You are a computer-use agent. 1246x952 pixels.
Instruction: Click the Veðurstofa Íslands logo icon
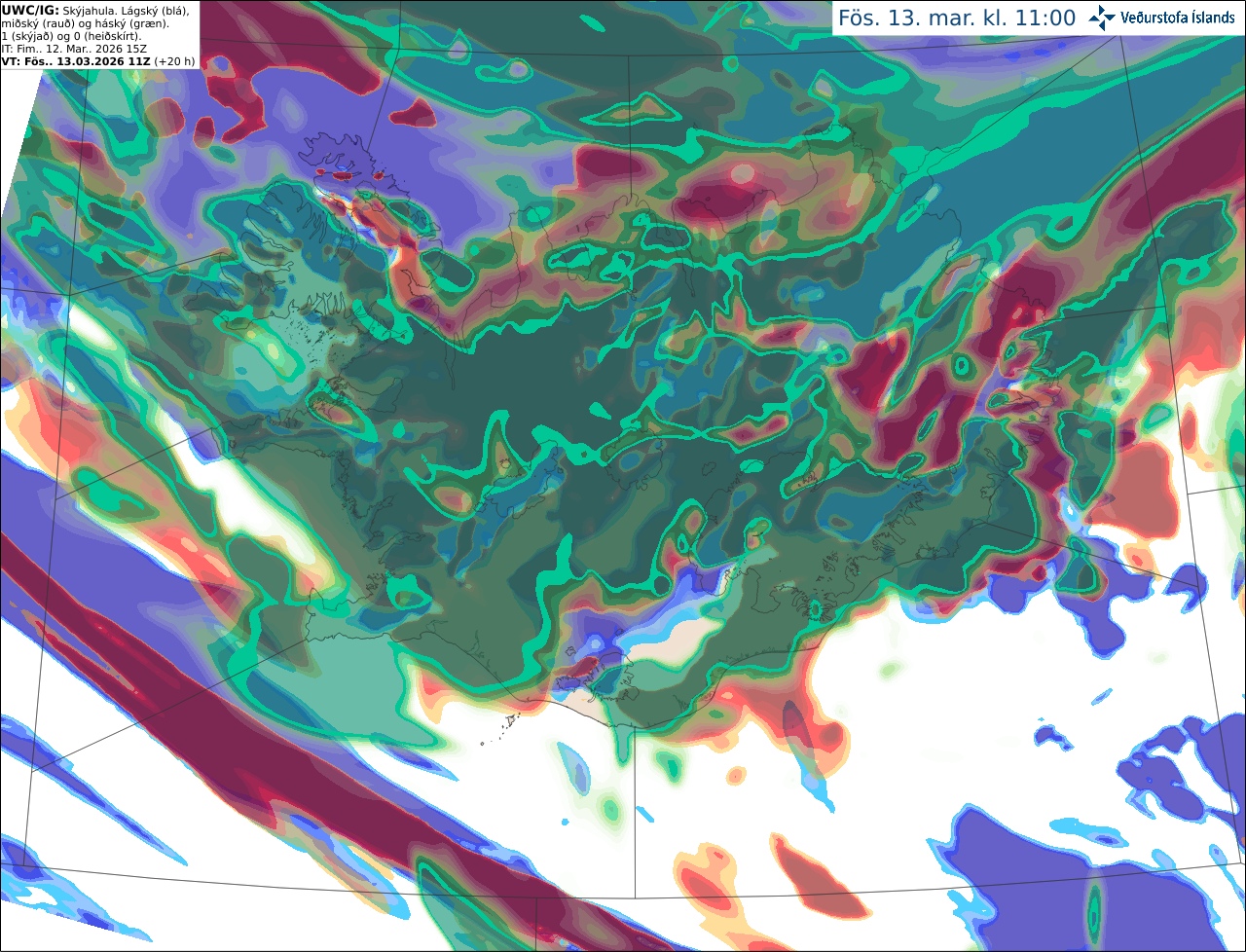(1102, 18)
